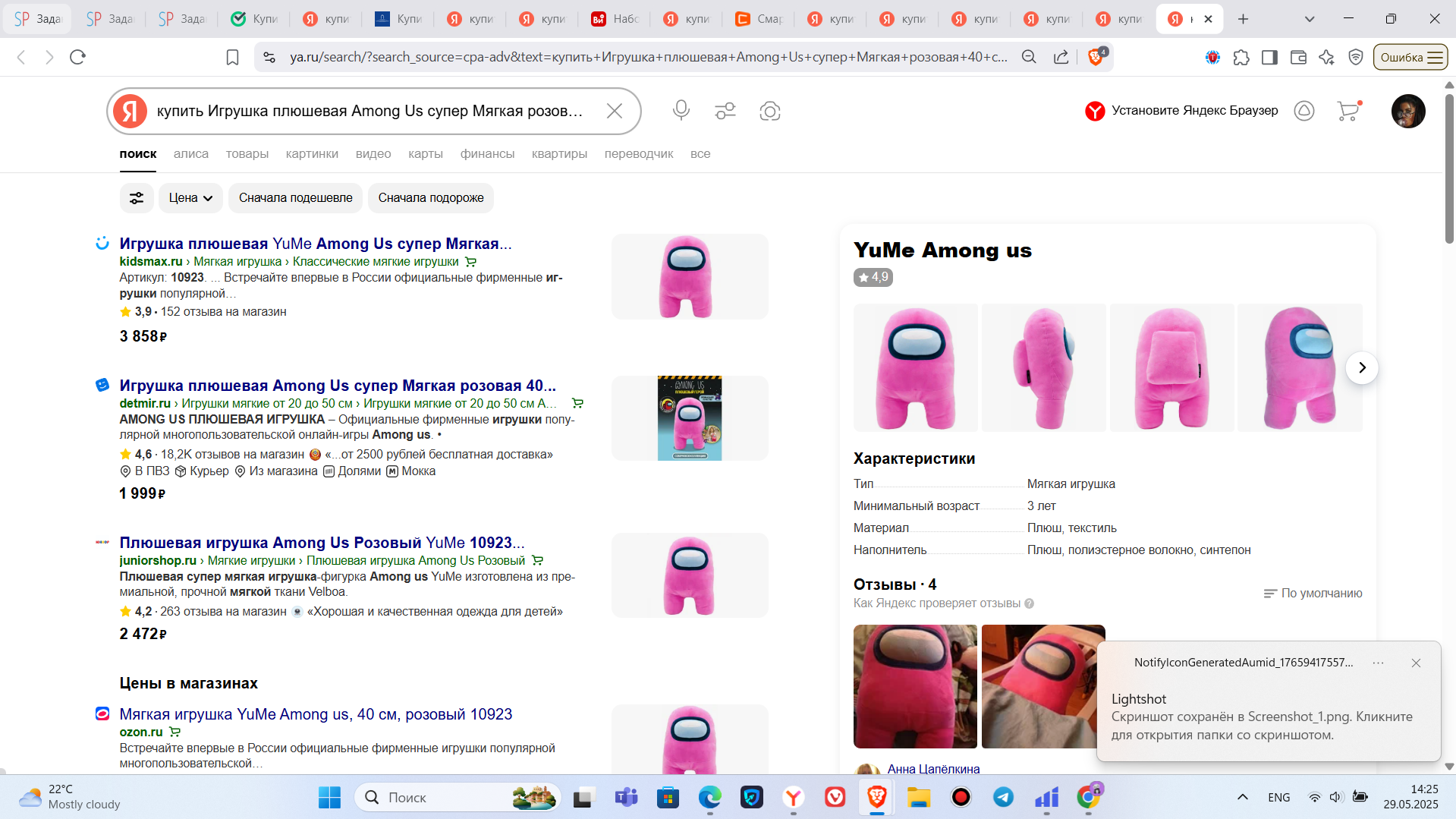The width and height of the screenshot is (1456, 819).
Task: Open the shopping cart icon
Action: (x=1349, y=111)
